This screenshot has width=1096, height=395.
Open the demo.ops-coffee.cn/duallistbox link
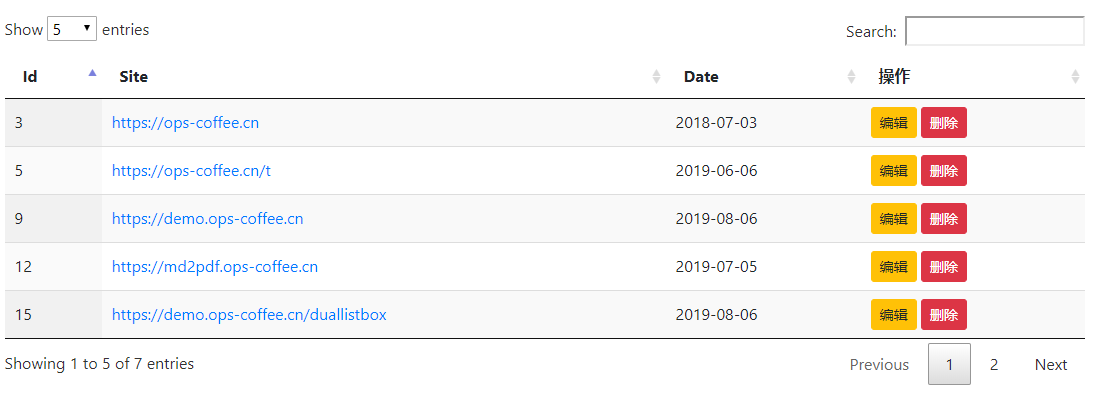tap(249, 315)
